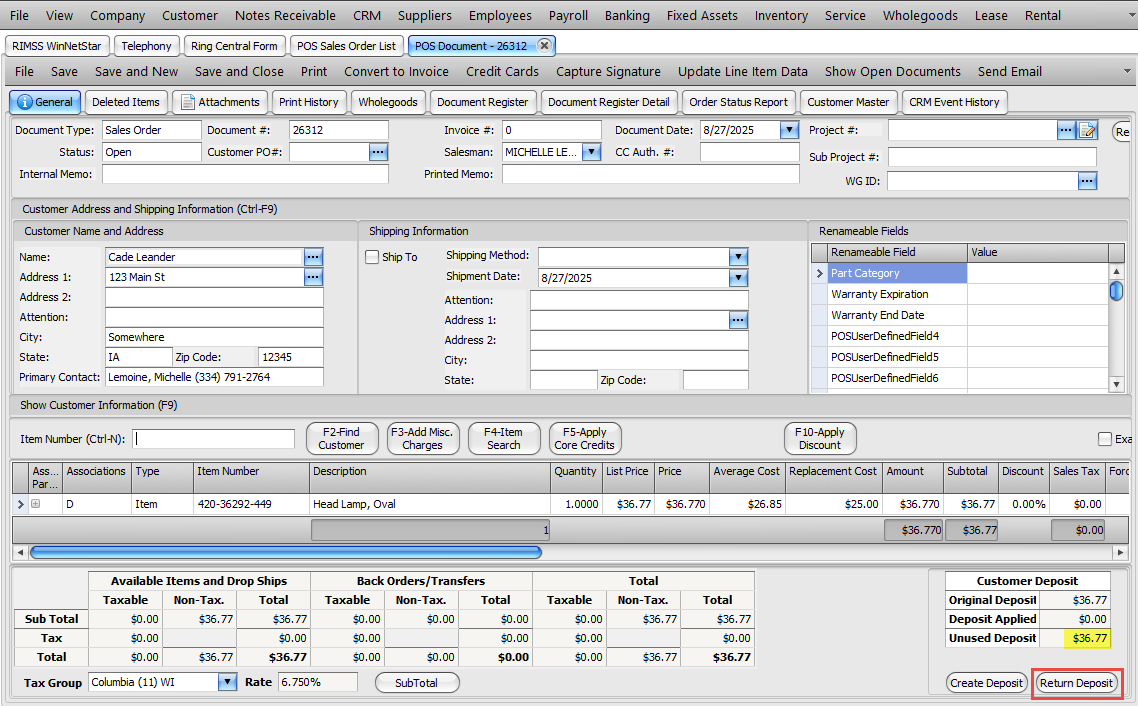Enable the Ship To checkbox
This screenshot has width=1138, height=706.
point(373,257)
